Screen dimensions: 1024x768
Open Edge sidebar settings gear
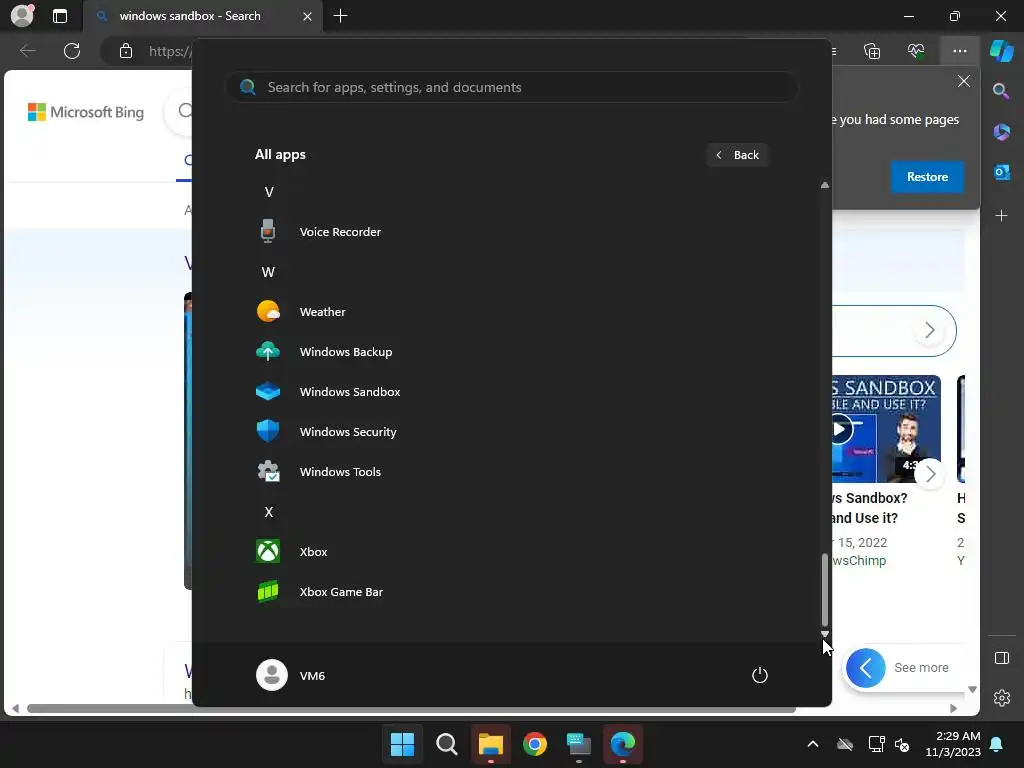point(1002,698)
